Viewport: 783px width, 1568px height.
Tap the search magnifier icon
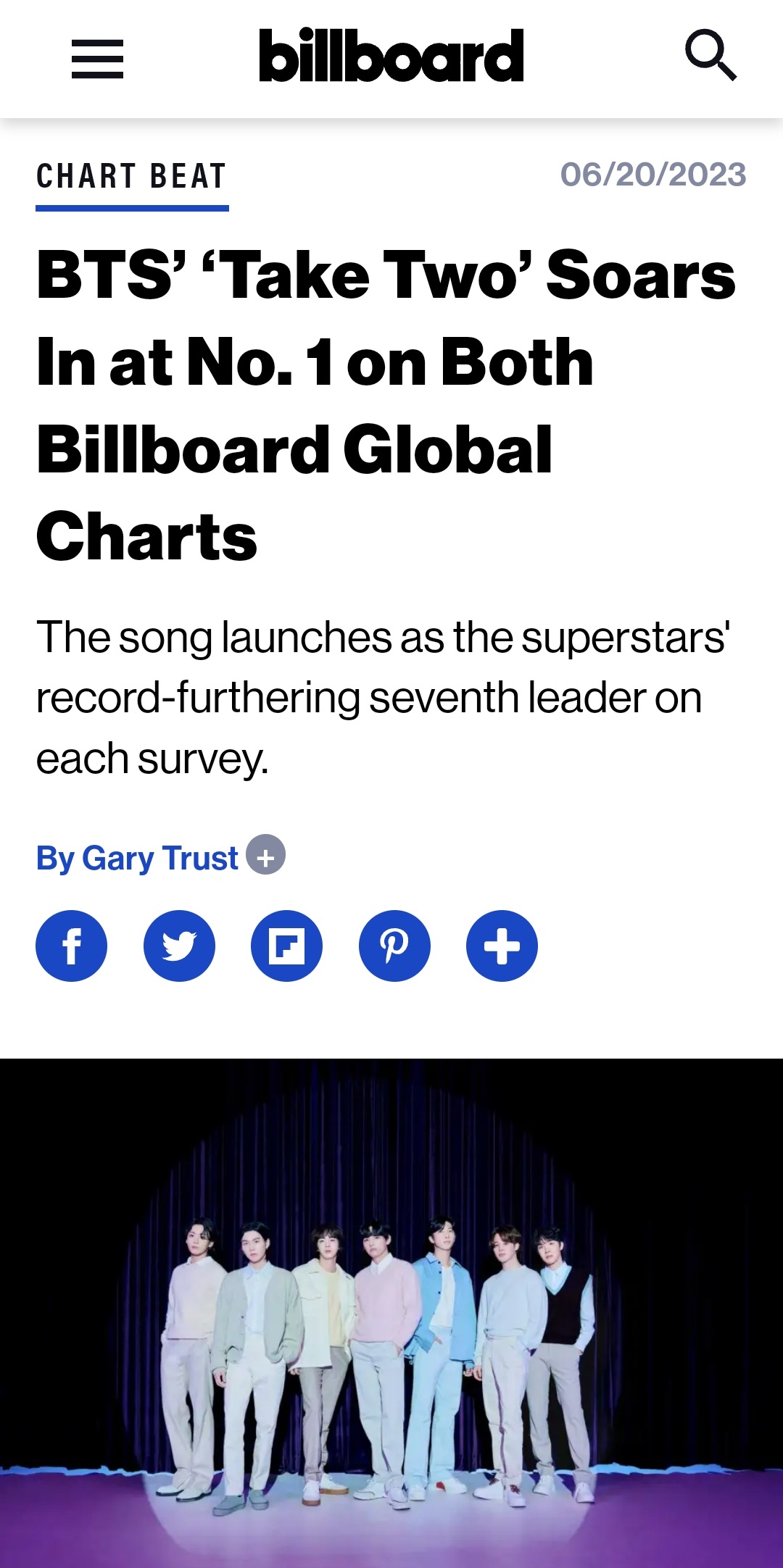(710, 55)
